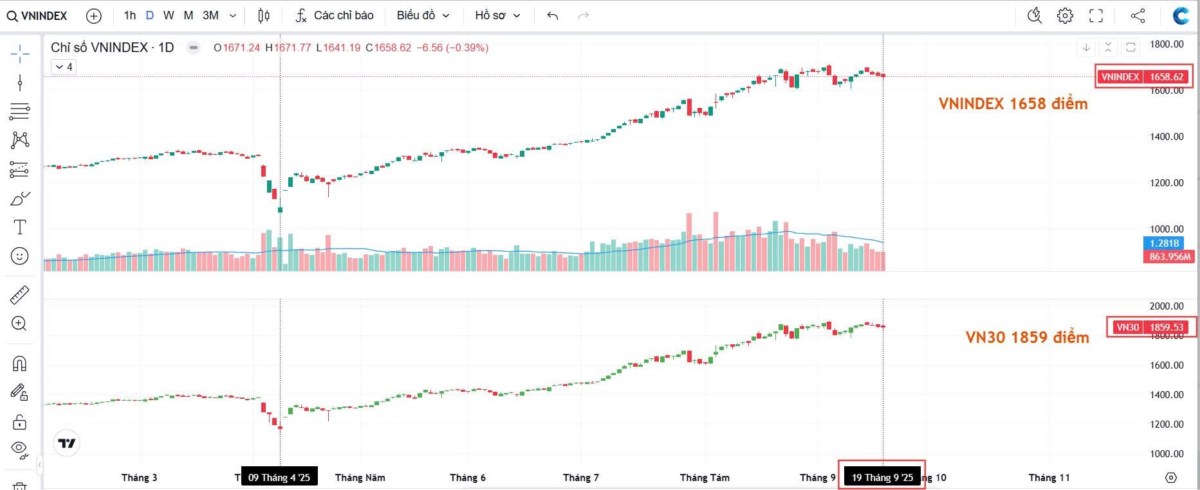The width and height of the screenshot is (1200, 490).
Task: Click the Tháng 11 time axis label
Action: click(x=1049, y=478)
